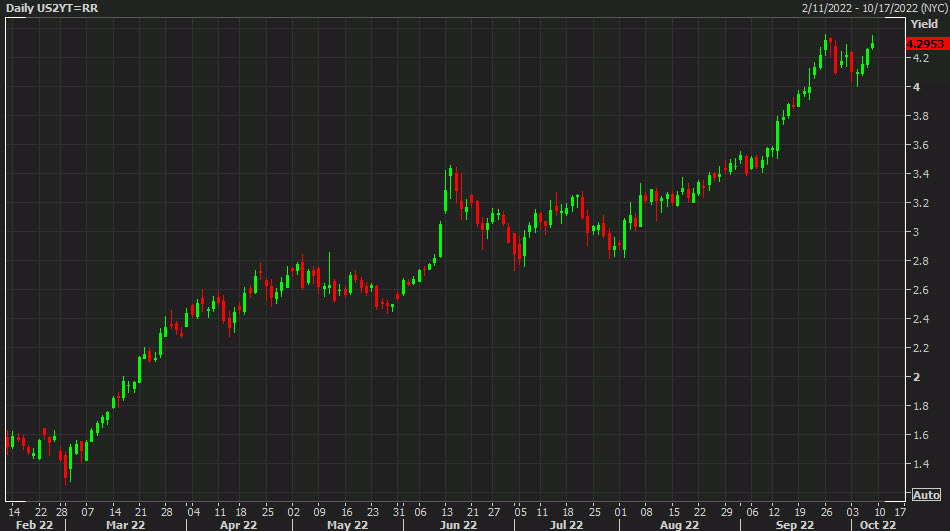The image size is (950, 531).
Task: Click the "Jul 22" month label
Action: click(x=566, y=525)
